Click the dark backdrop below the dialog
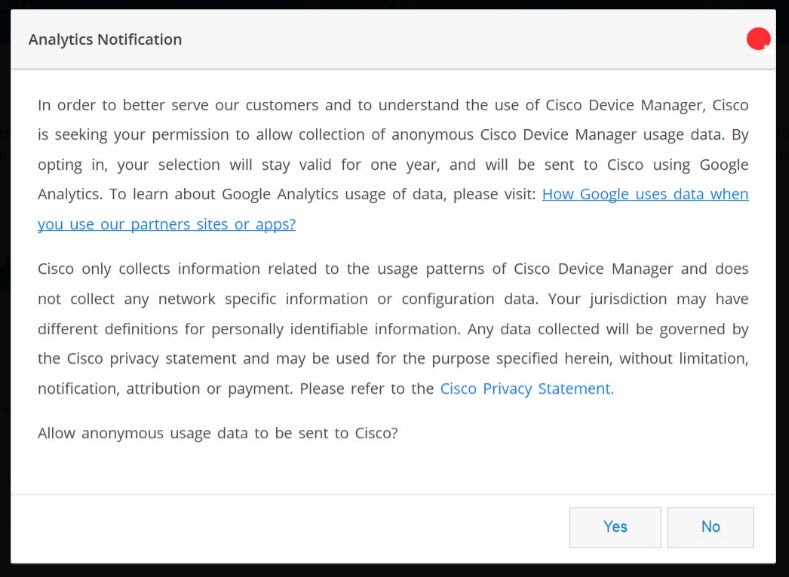 point(394,571)
